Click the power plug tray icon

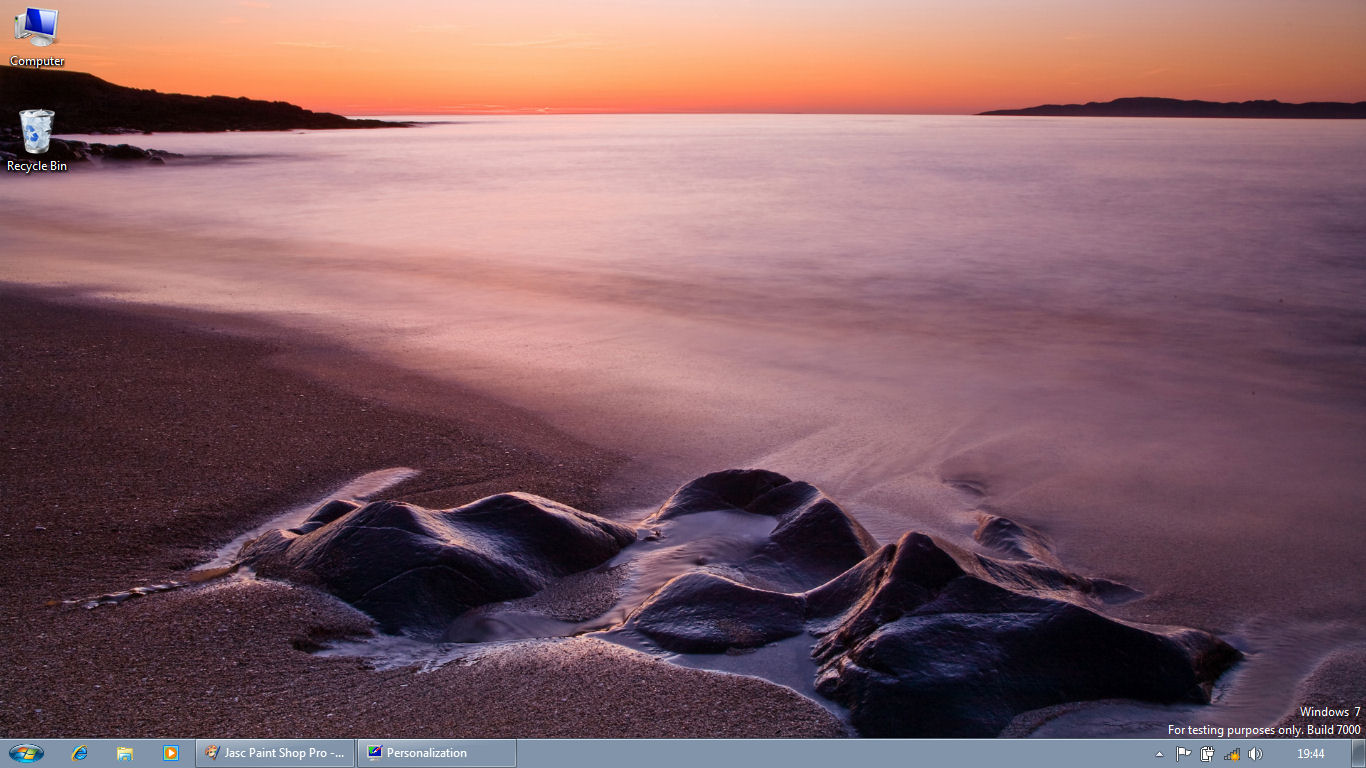[x=1208, y=754]
